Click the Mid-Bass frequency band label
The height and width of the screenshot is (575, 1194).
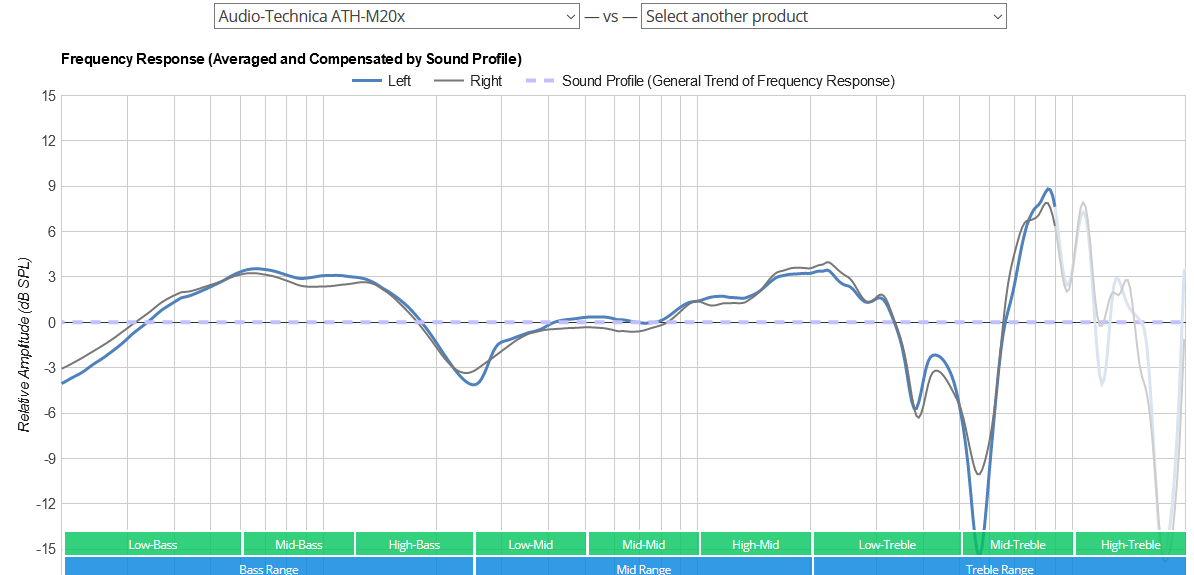[298, 545]
